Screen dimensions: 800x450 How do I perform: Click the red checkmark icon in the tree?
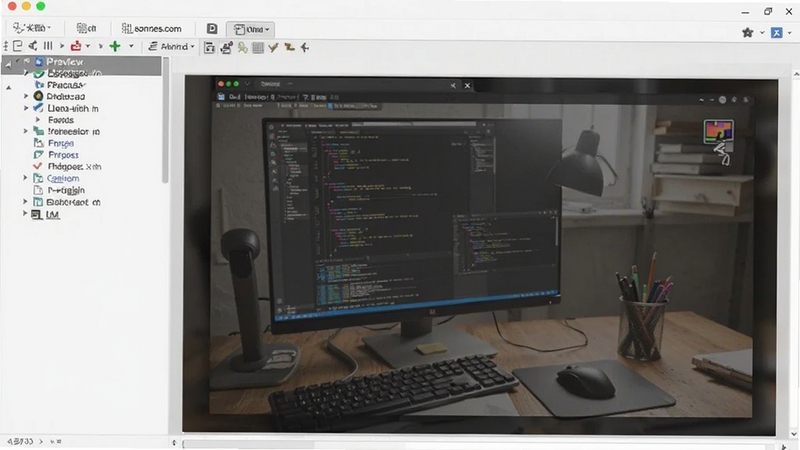pos(38,166)
